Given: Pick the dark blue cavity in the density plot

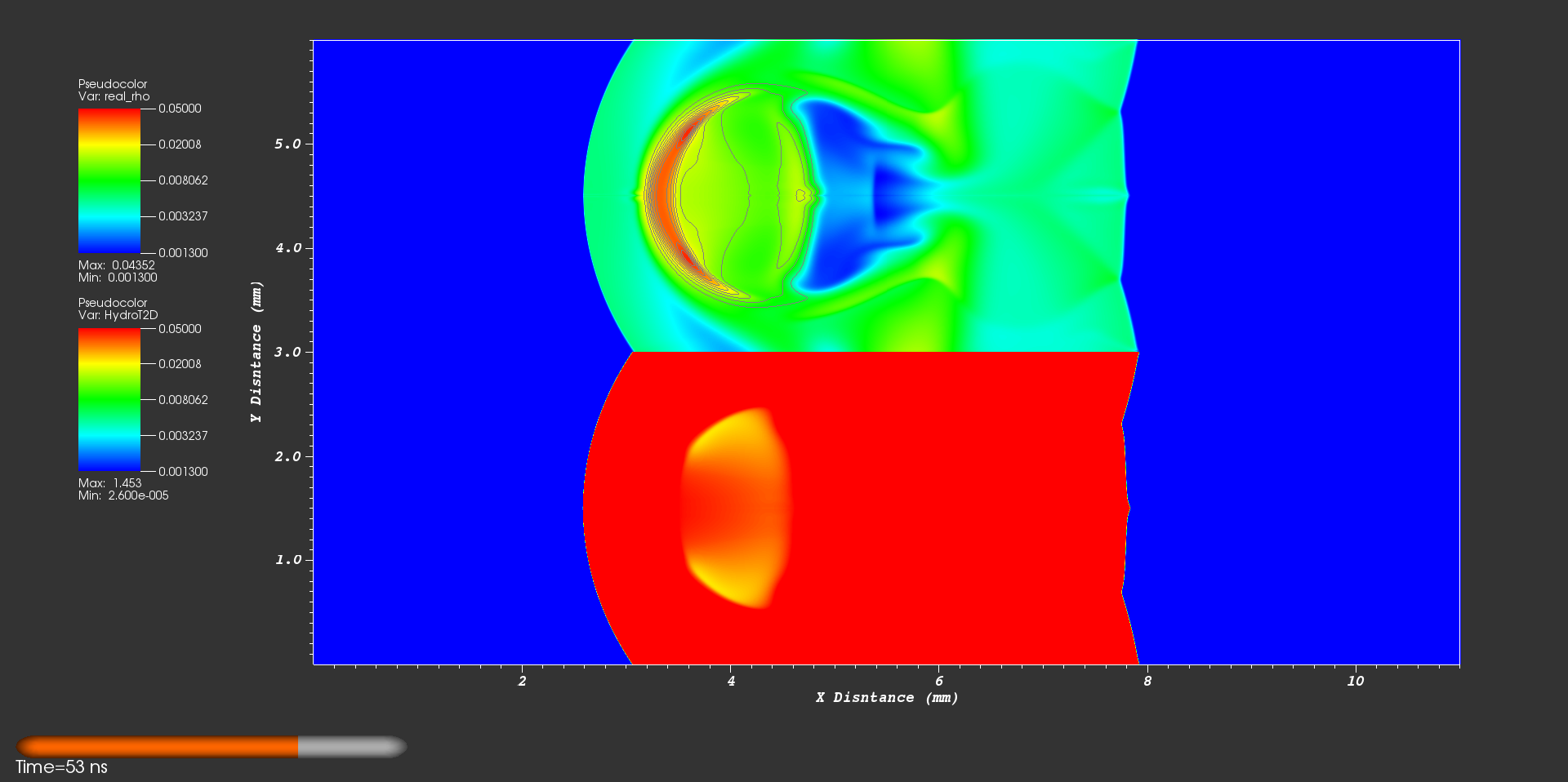Looking at the screenshot, I should point(849,196).
